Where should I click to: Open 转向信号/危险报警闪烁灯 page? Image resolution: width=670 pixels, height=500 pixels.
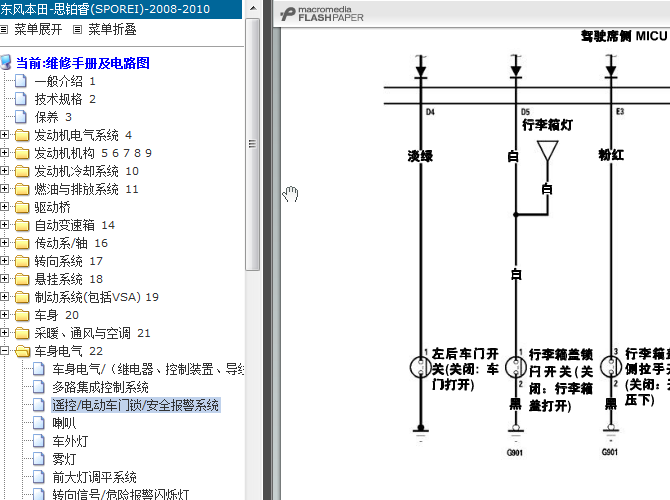click(121, 494)
